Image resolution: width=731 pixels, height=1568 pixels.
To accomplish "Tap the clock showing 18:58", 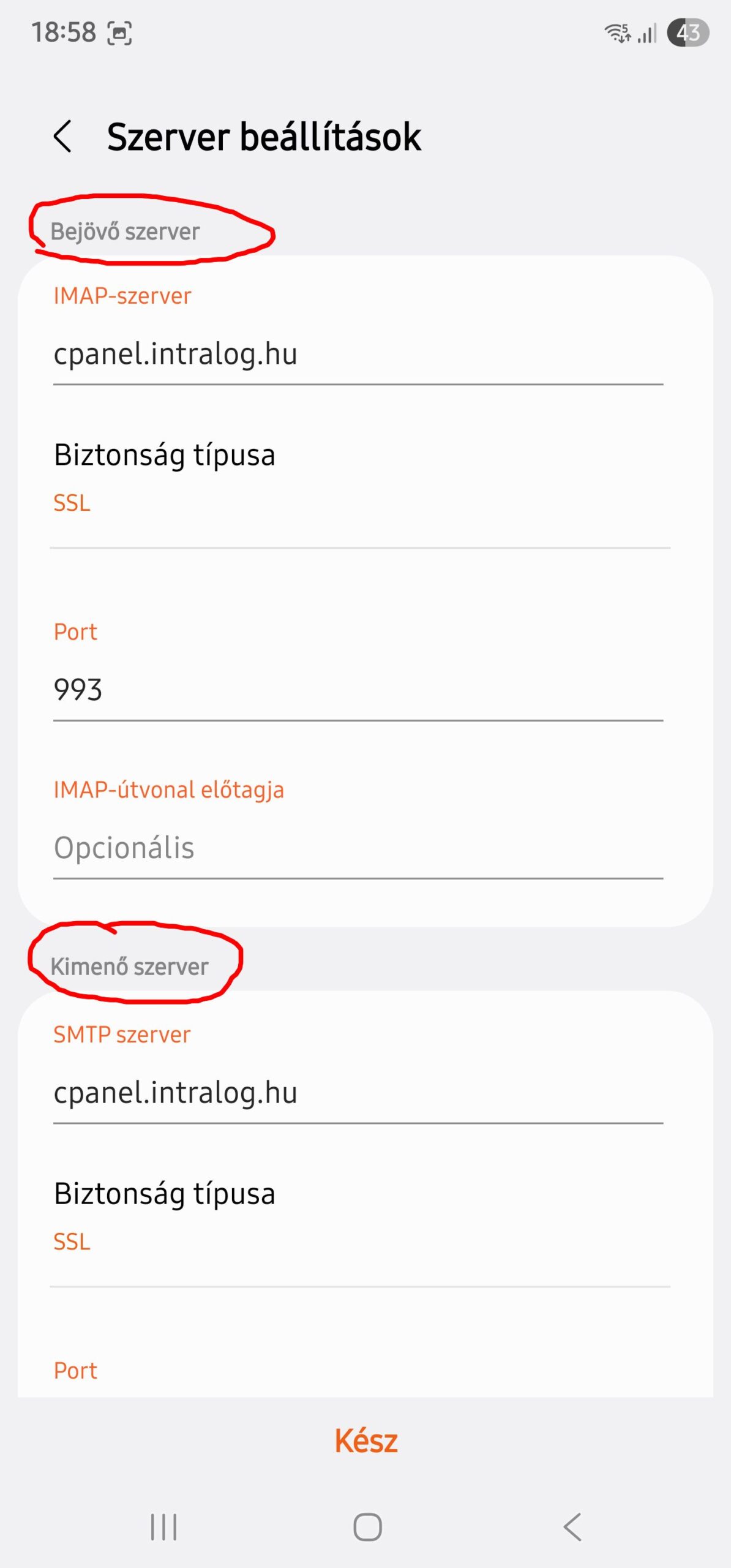I will pos(64,32).
